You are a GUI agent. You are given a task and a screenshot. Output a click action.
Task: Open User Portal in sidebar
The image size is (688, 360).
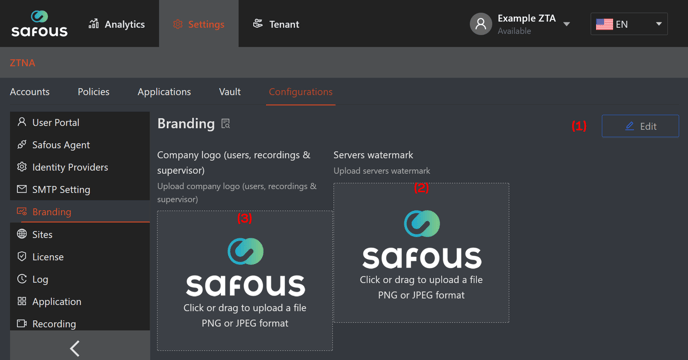[80, 122]
